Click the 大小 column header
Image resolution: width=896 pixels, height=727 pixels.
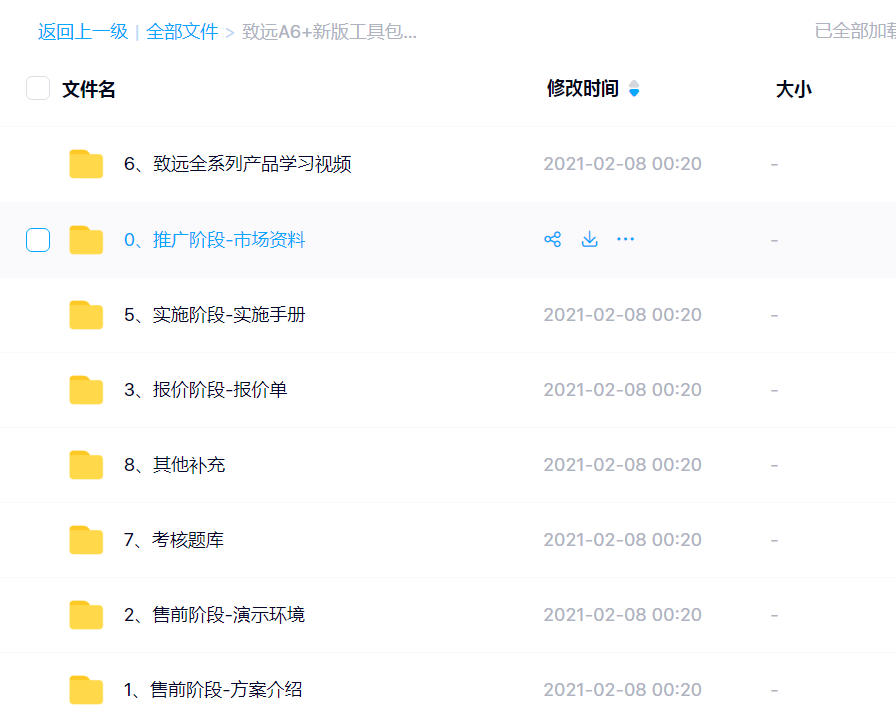coord(793,88)
